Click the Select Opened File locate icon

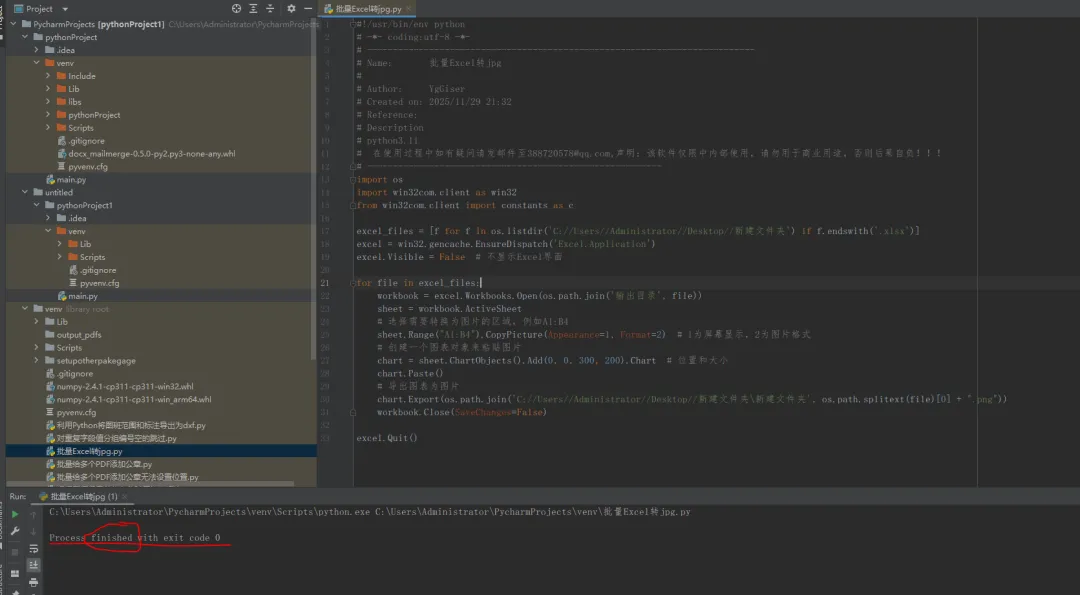click(x=237, y=8)
